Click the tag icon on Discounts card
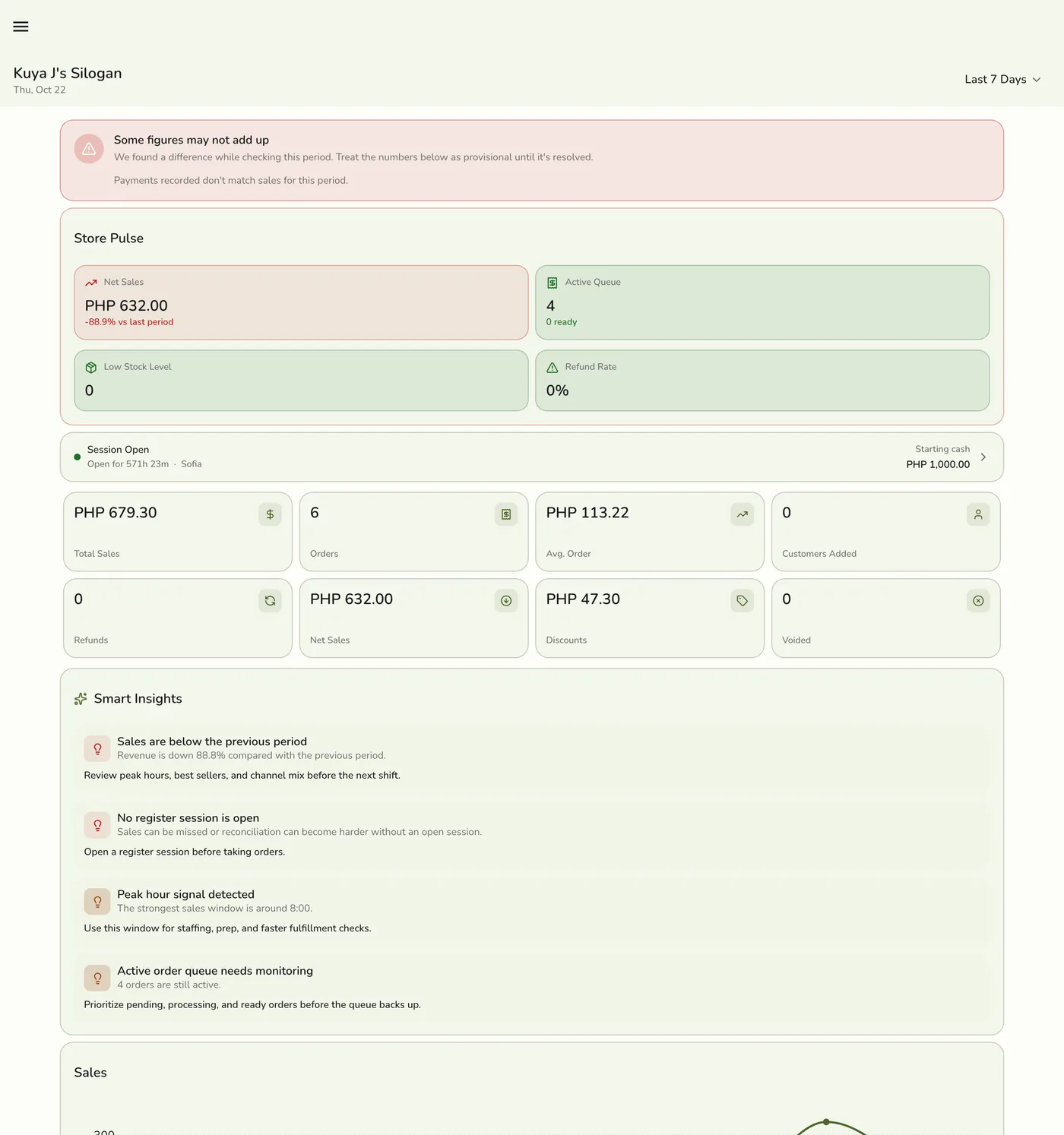This screenshot has height=1135, width=1064. click(x=743, y=601)
